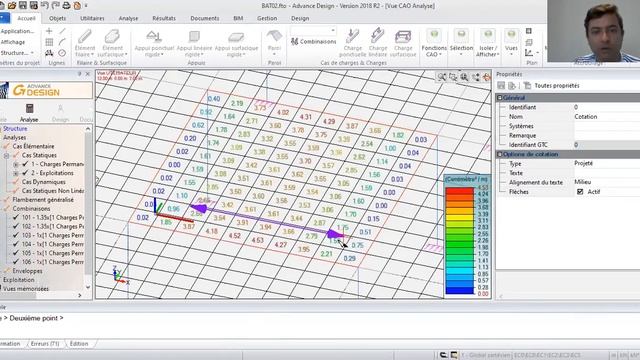Image resolution: width=640 pixels, height=360 pixels.
Task: Click the Paroi icon
Action: pos(274,37)
